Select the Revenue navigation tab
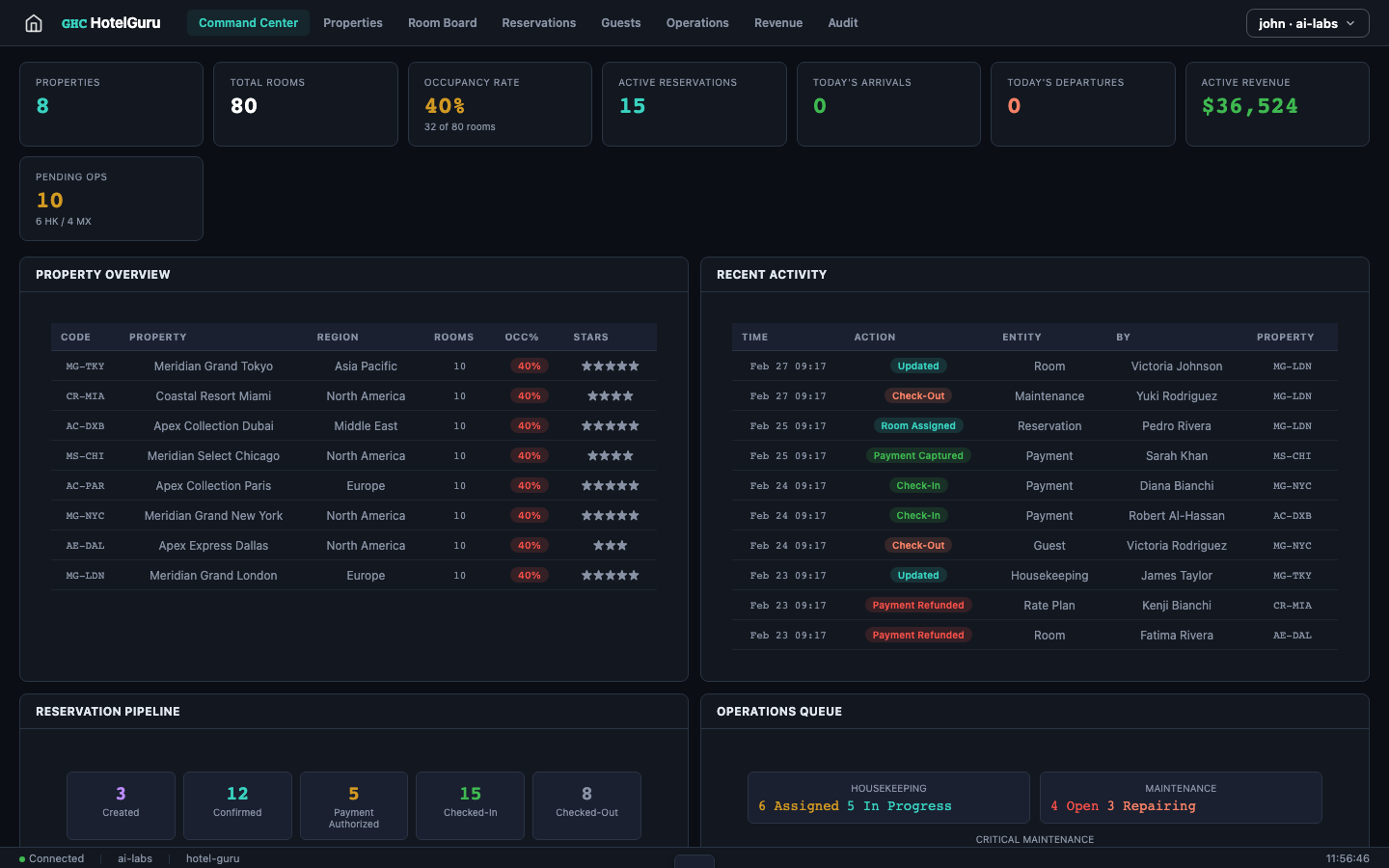Image resolution: width=1389 pixels, height=868 pixels. coord(777,22)
